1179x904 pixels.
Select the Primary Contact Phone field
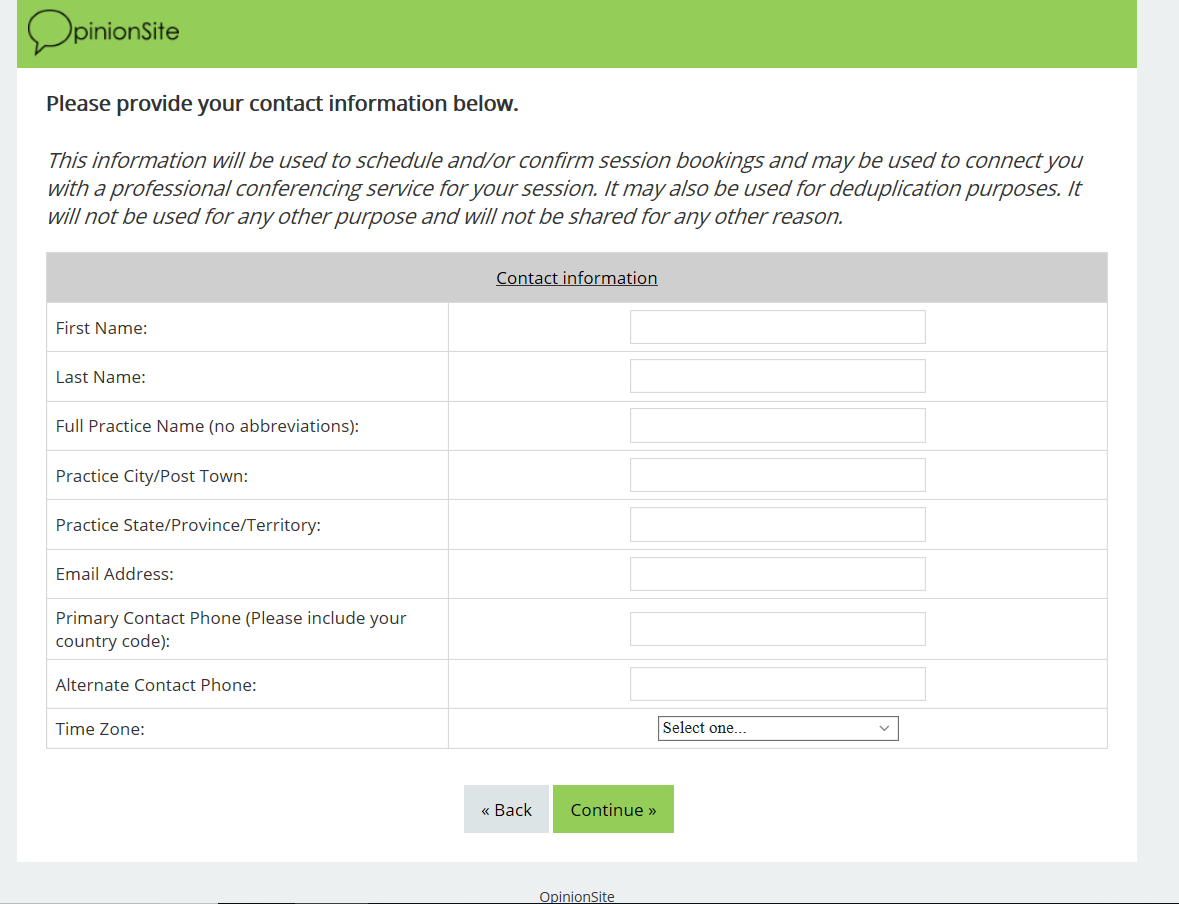pos(777,629)
